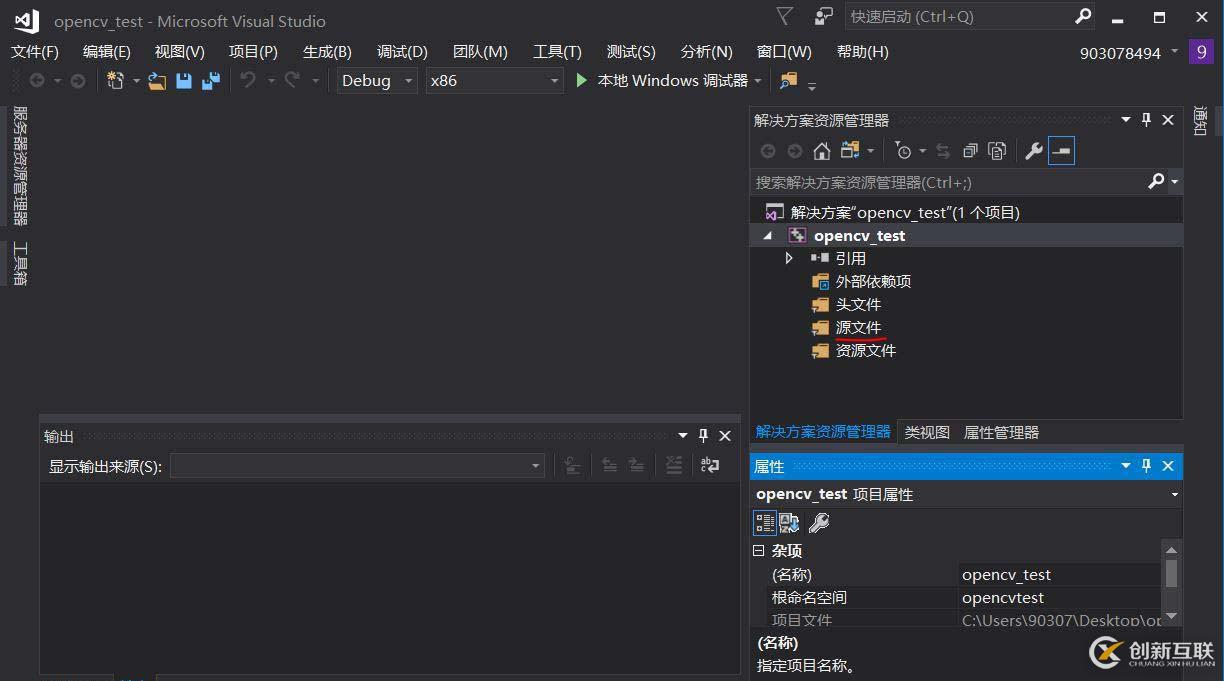Screen dimensions: 1224x681
Task: Click the Open File folder icon
Action: point(157,81)
